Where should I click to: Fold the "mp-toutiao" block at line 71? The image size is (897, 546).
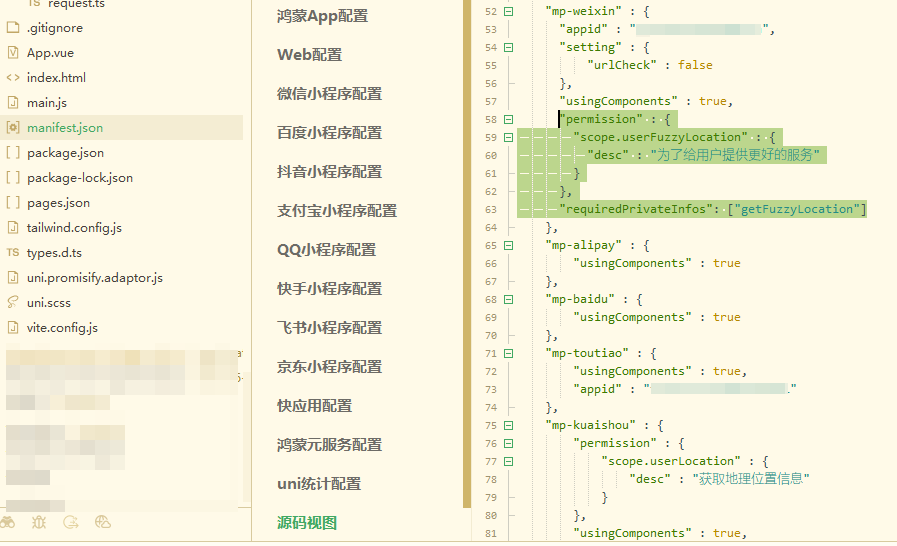[x=508, y=353]
